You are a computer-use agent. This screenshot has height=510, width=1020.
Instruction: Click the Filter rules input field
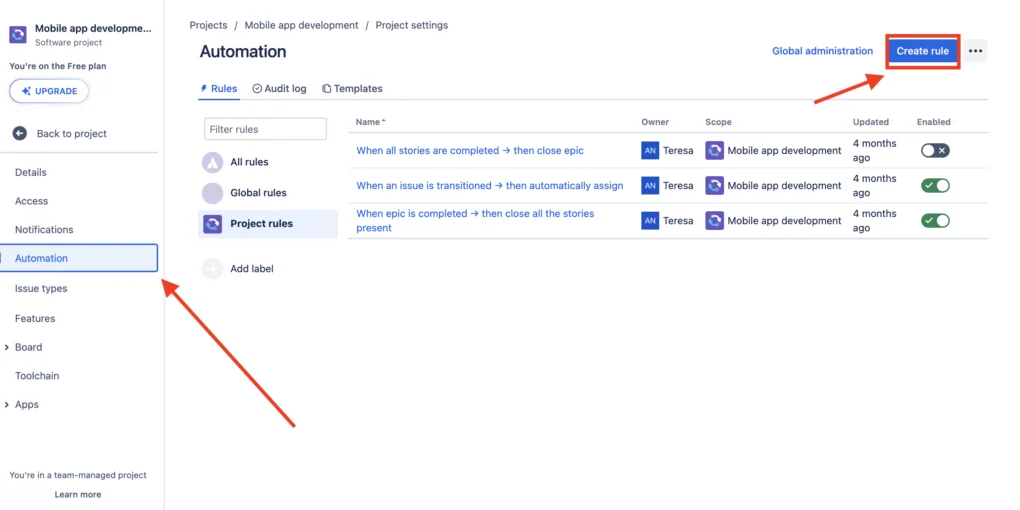[265, 129]
